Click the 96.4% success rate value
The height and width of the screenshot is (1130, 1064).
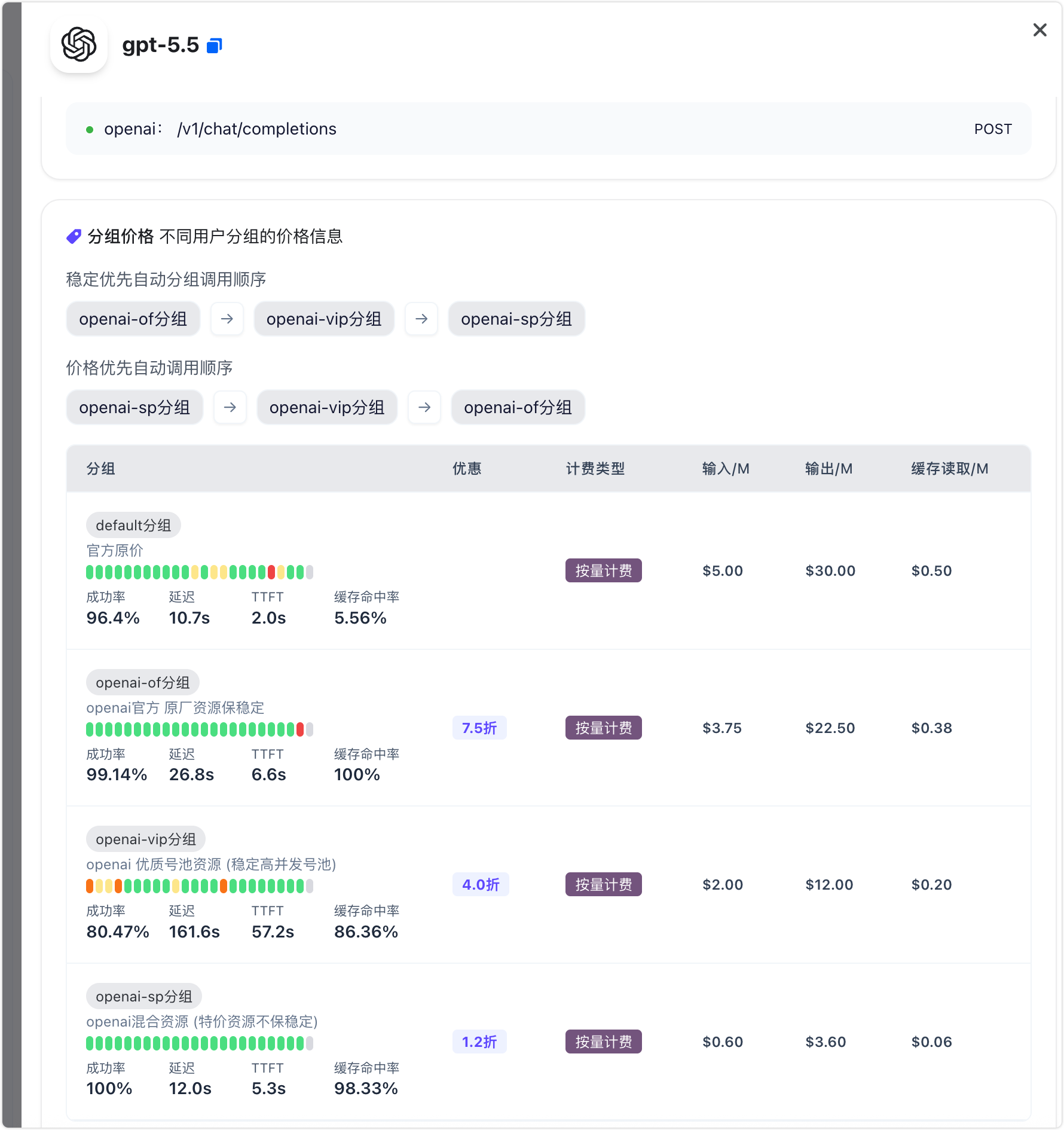point(113,618)
